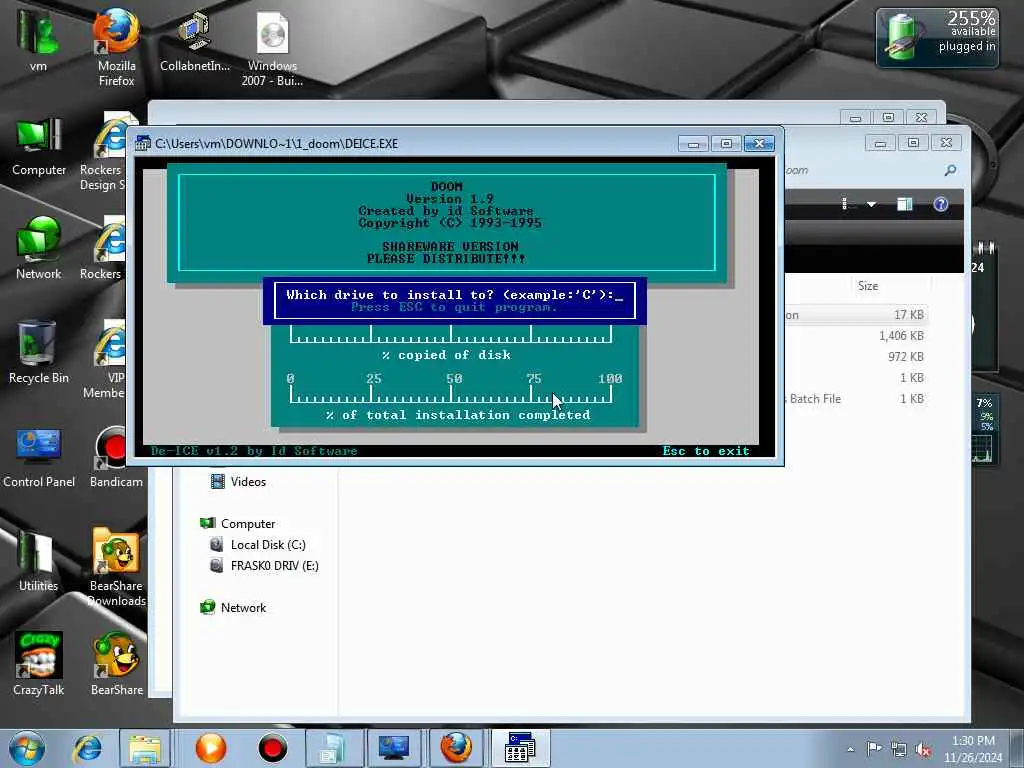Image resolution: width=1024 pixels, height=768 pixels.
Task: Click the total installation completed progress bar
Action: 451,395
